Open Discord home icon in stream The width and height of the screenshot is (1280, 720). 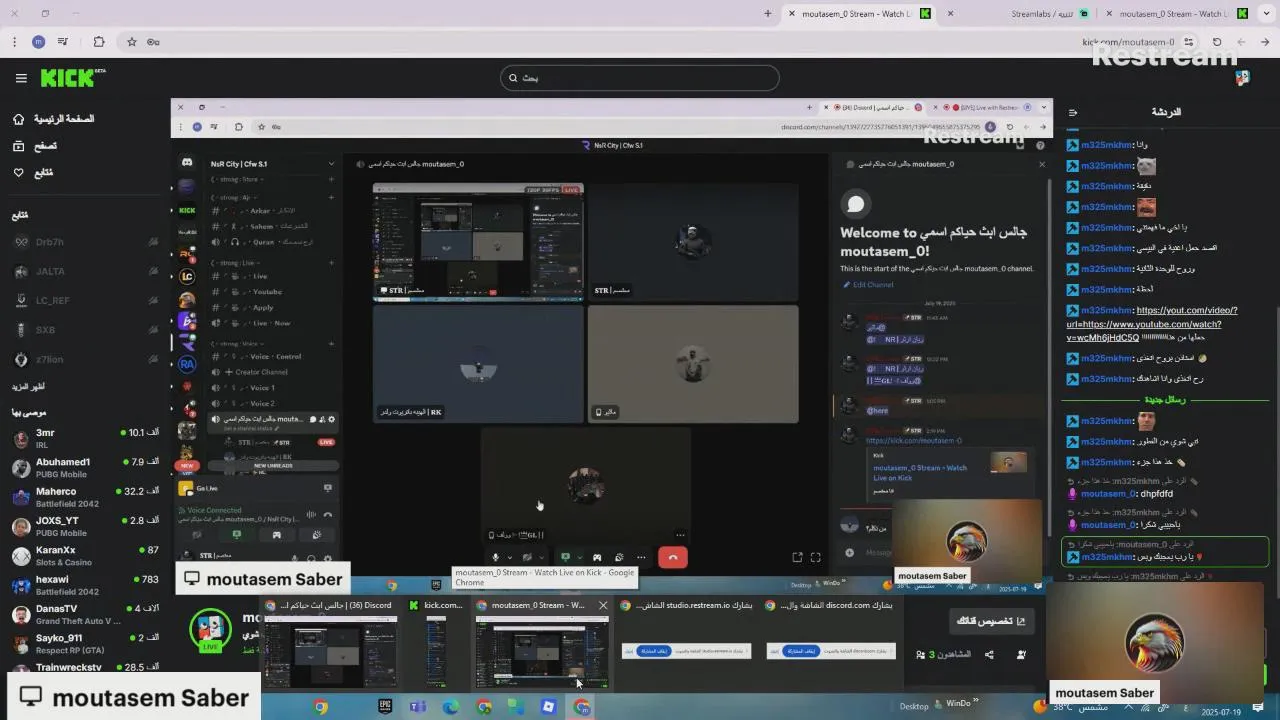pyautogui.click(x=187, y=163)
